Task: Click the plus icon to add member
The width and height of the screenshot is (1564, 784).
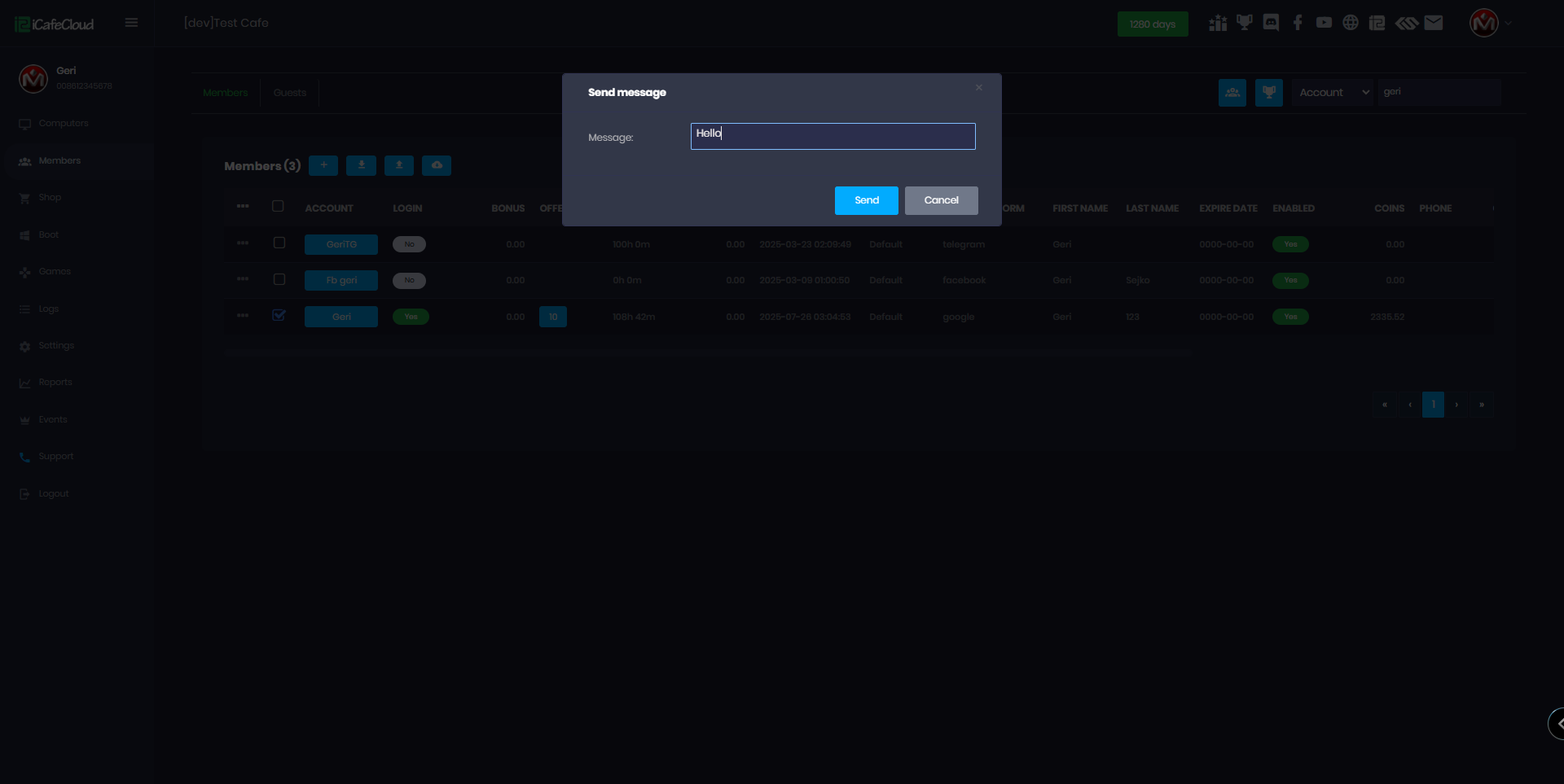Action: pos(323,165)
